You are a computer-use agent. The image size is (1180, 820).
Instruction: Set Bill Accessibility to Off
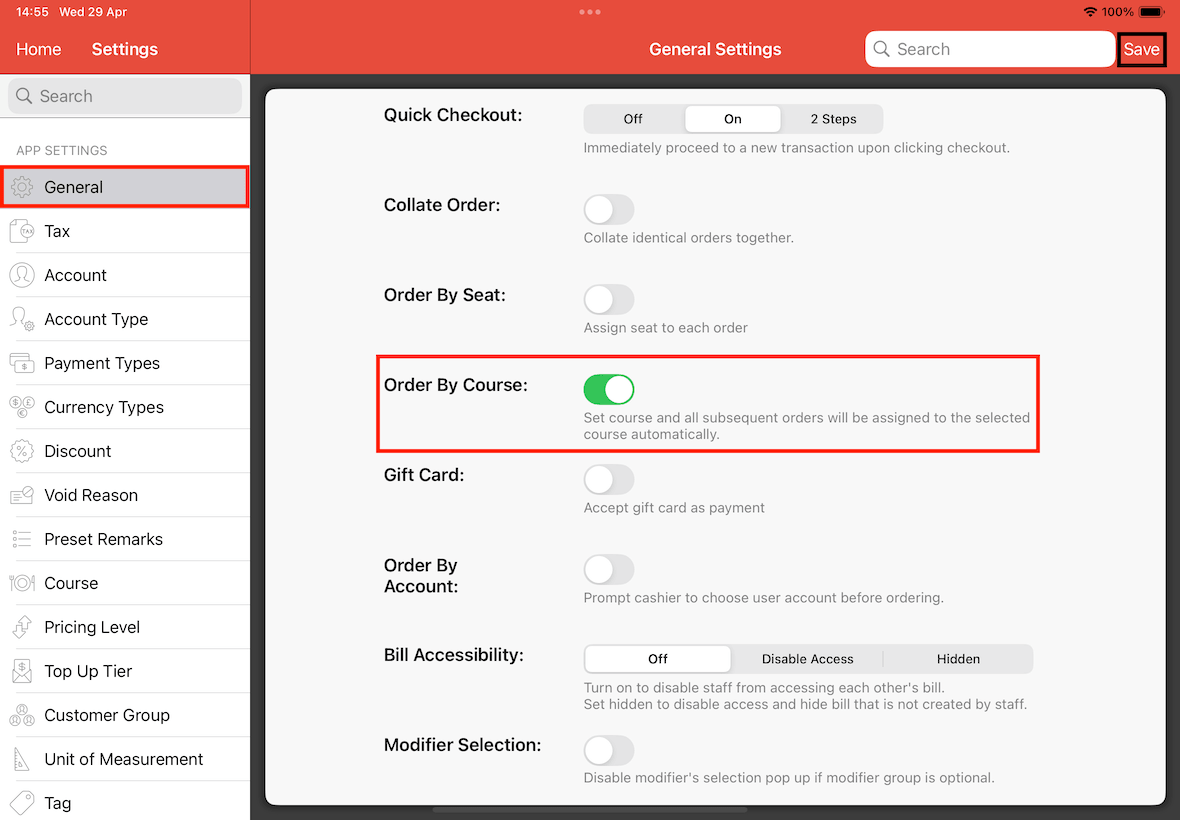[658, 659]
